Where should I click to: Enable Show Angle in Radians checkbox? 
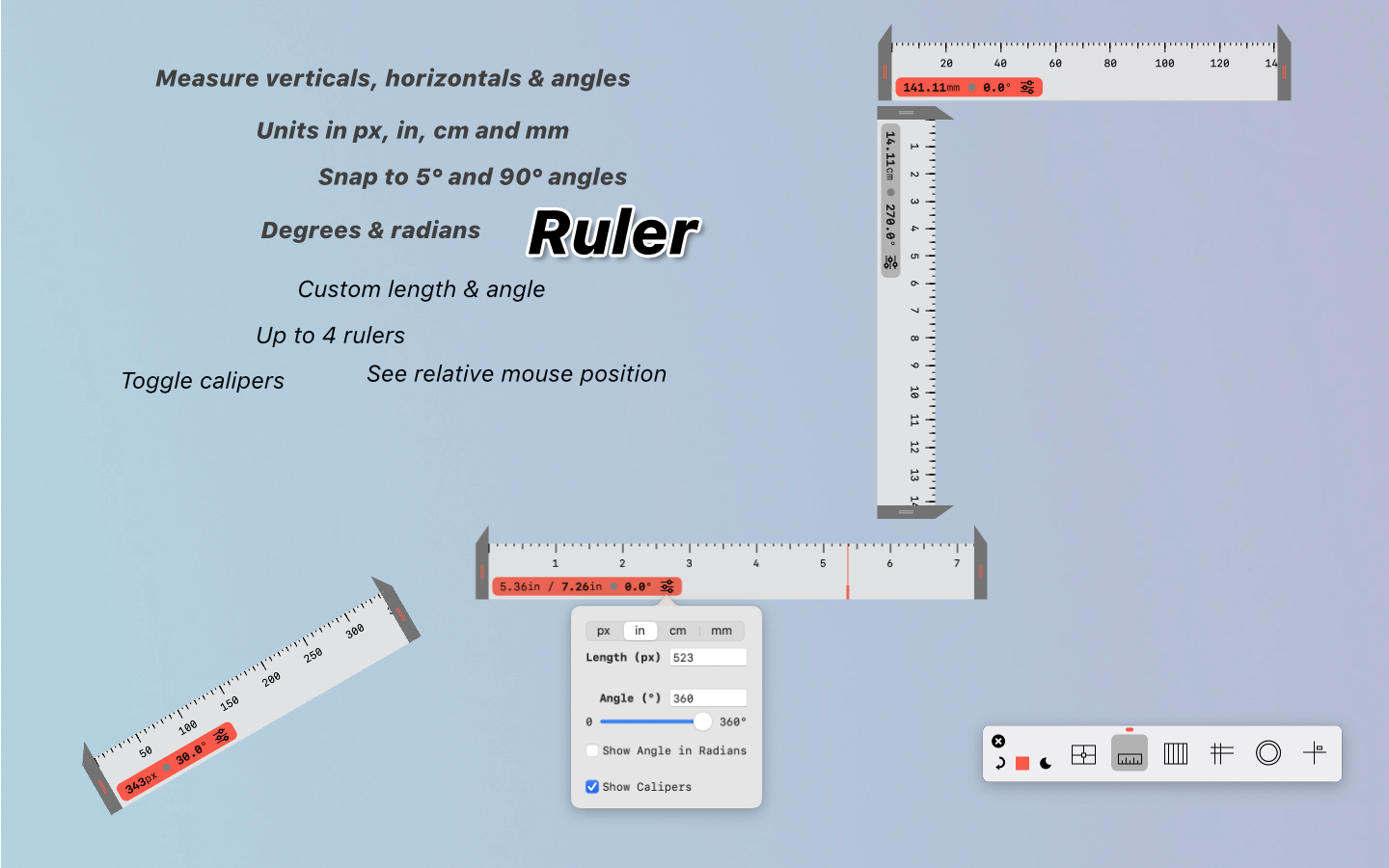point(592,750)
